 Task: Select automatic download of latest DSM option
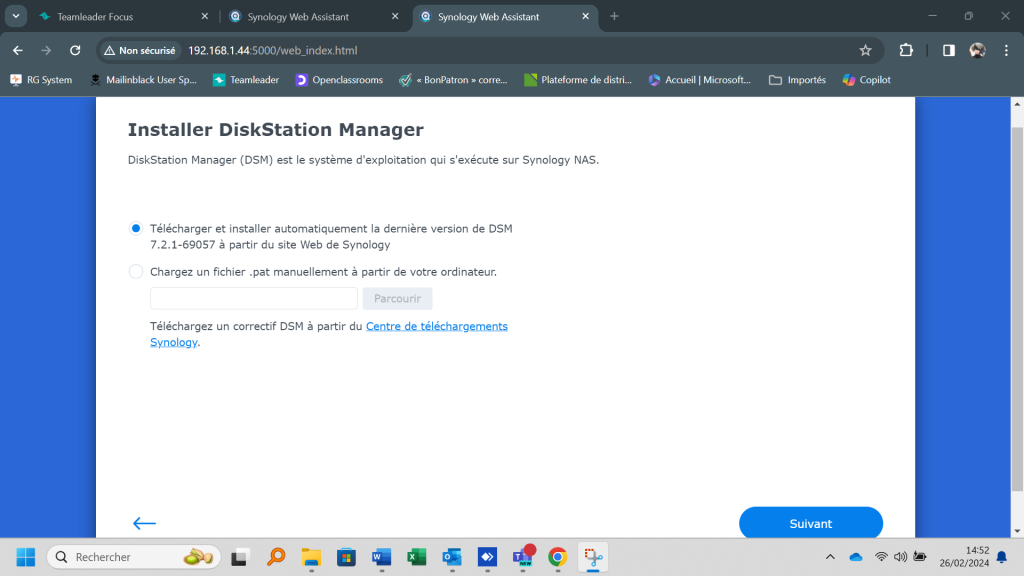(x=136, y=228)
